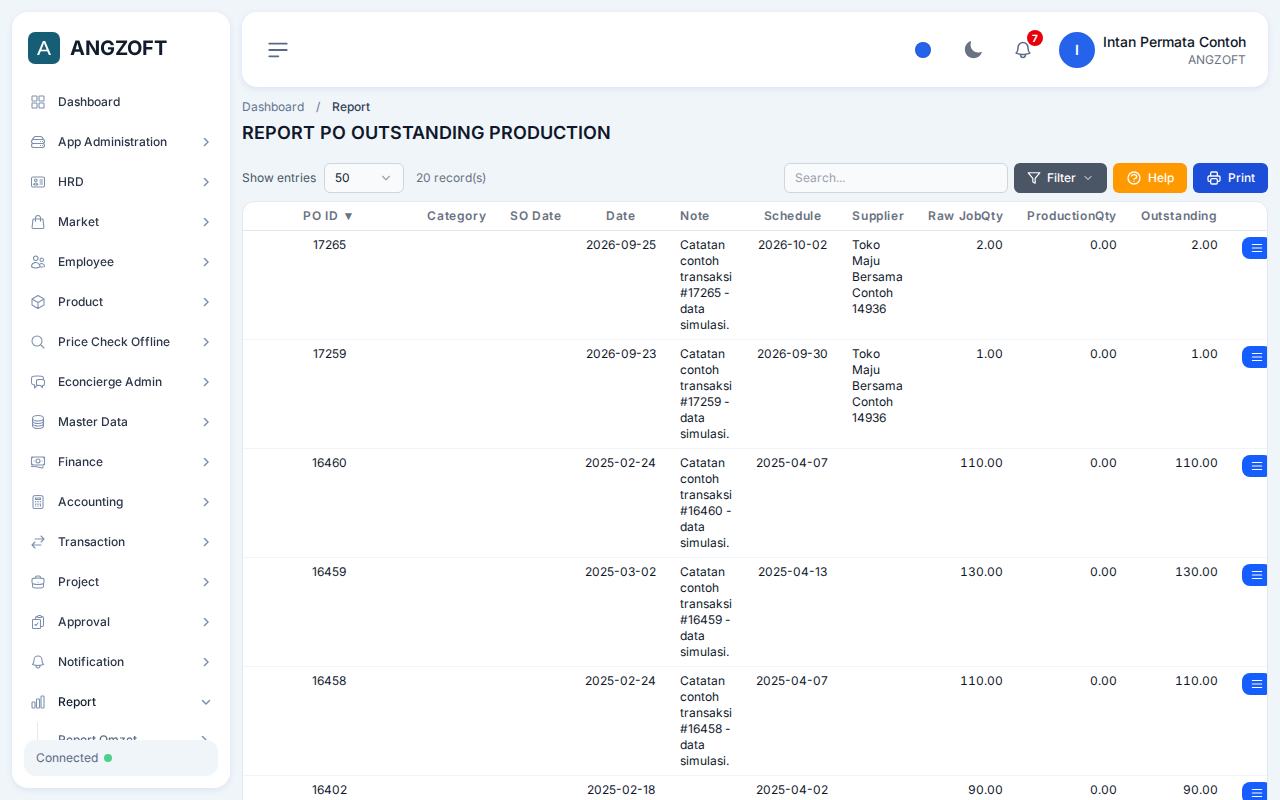
Task: Collapse the Report menu chevron
Action: coord(206,702)
